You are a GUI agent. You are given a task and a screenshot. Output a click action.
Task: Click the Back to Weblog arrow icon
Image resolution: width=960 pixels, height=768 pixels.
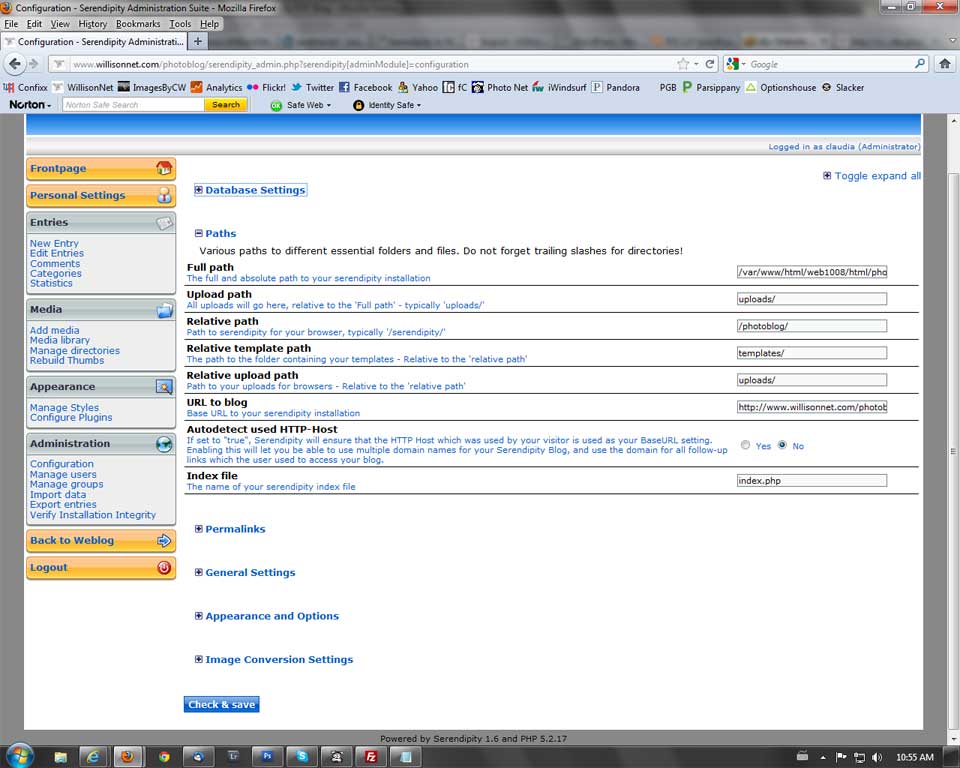pyautogui.click(x=164, y=541)
